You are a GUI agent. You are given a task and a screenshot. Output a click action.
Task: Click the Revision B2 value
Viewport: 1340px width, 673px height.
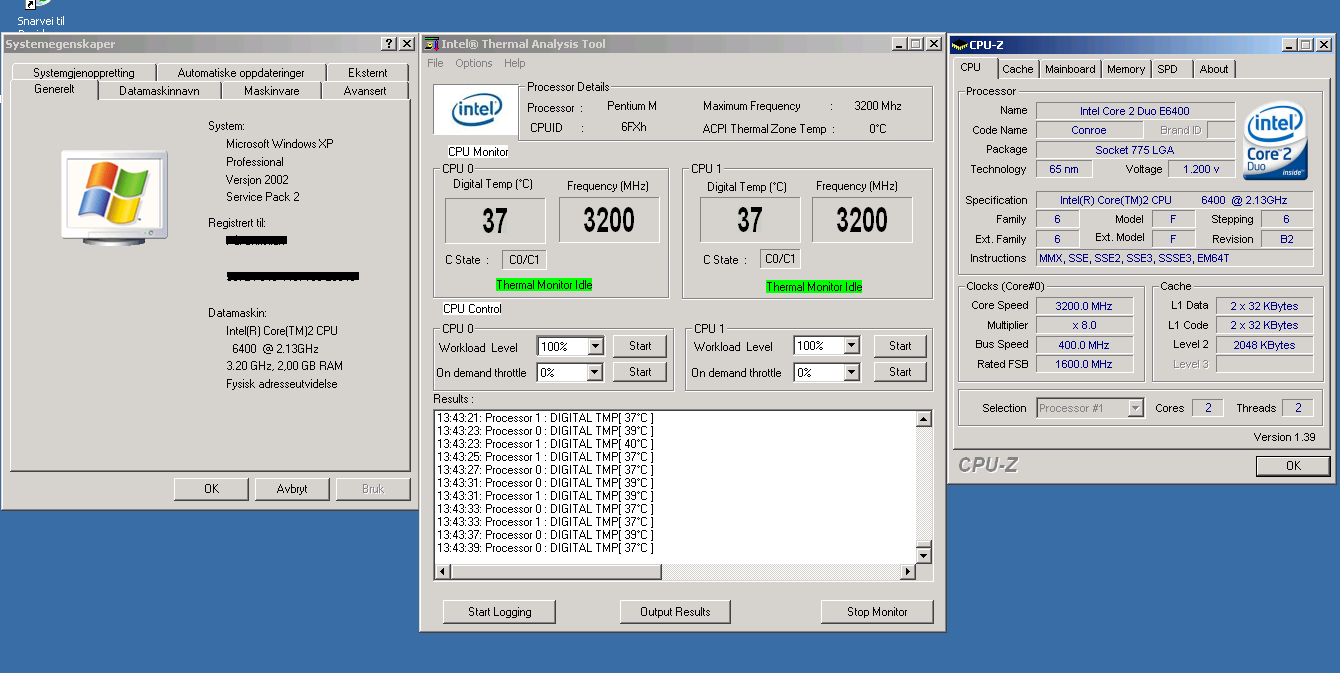click(1287, 239)
